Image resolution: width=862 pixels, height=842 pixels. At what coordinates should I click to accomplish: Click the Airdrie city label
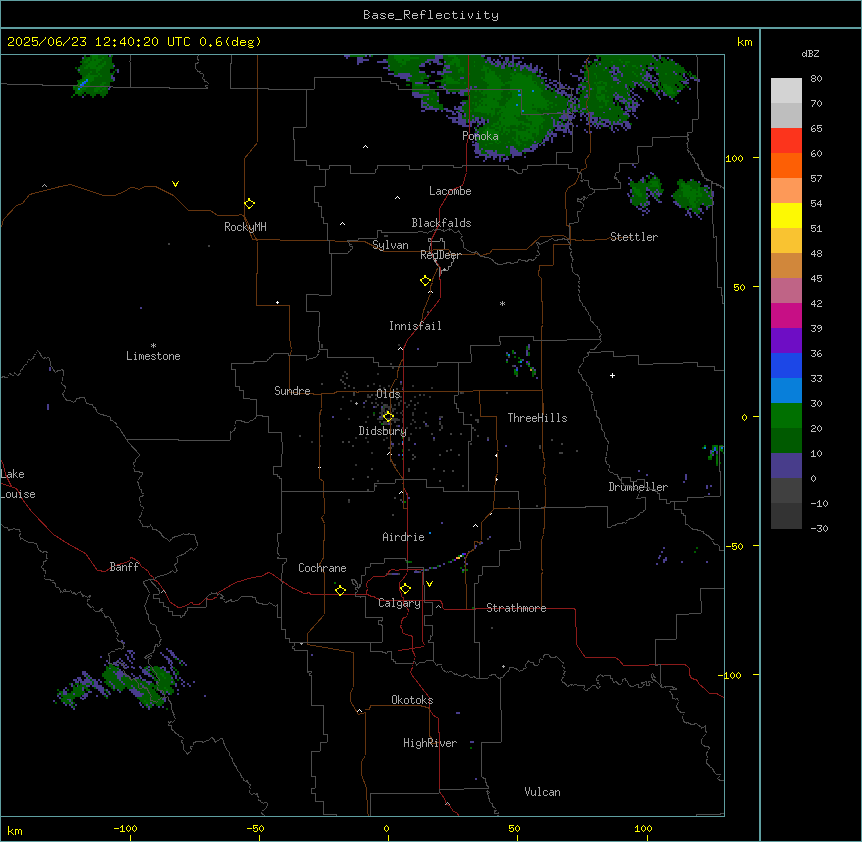tap(404, 537)
